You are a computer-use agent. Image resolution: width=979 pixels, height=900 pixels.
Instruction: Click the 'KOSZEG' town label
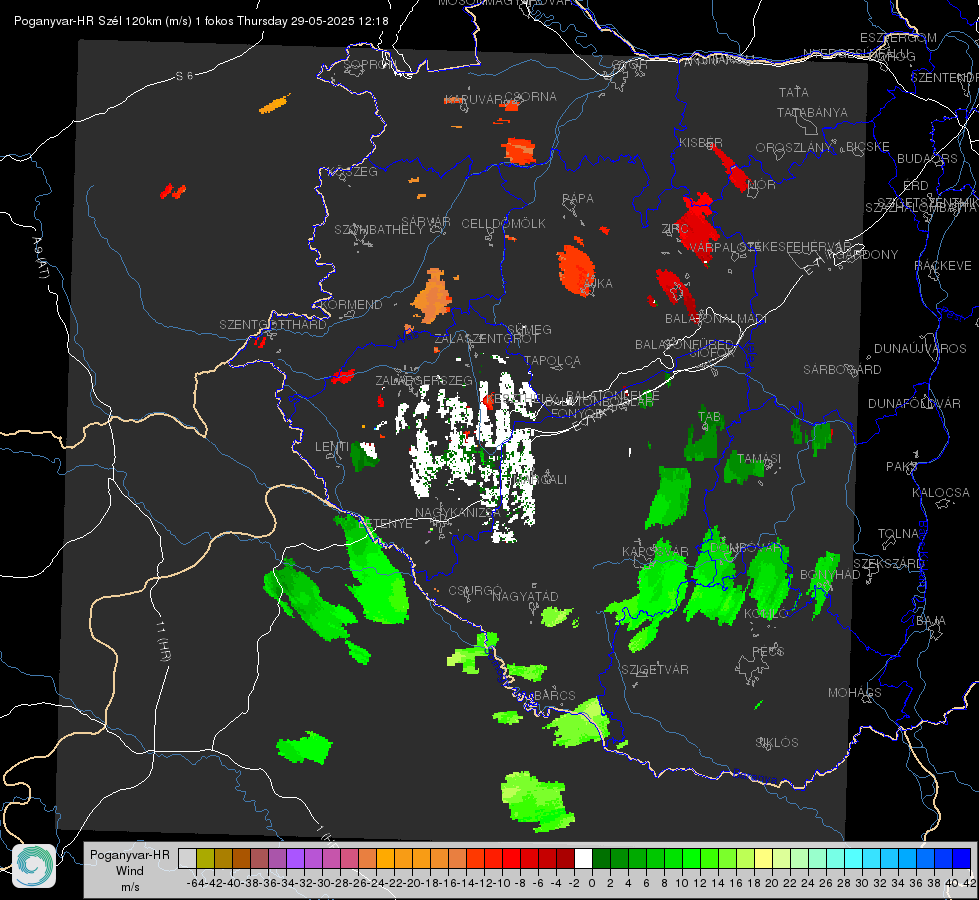(x=353, y=171)
